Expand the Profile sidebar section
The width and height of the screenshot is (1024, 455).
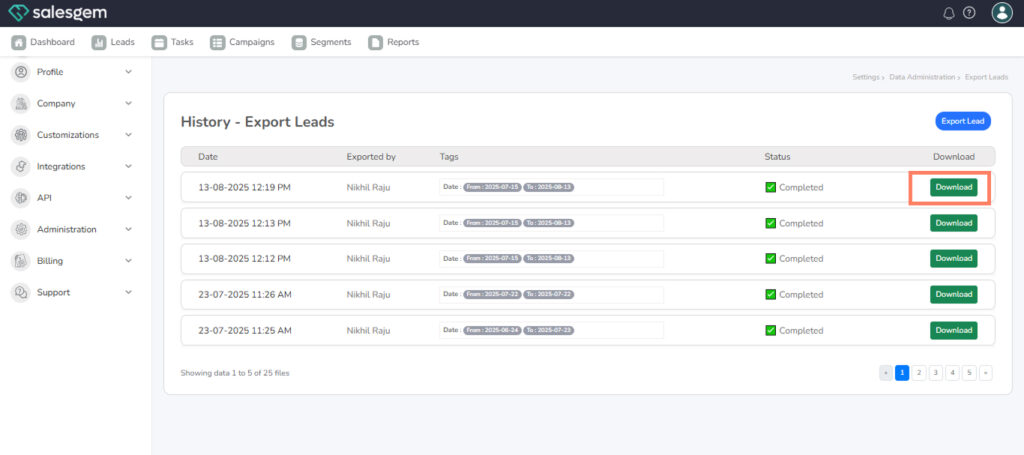[128, 72]
